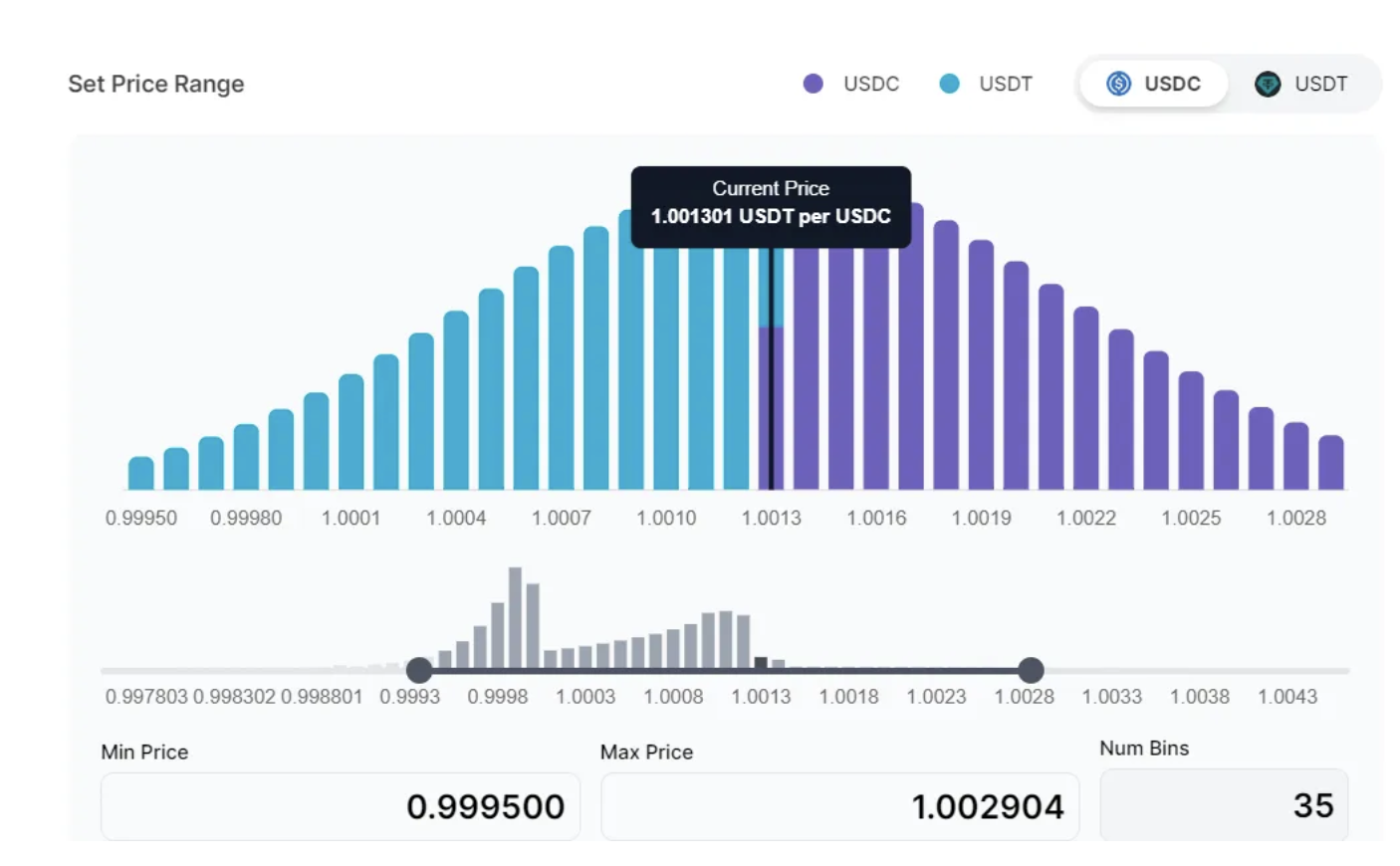1400x866 pixels.
Task: Click the "USDC" legend label
Action: coord(871,84)
